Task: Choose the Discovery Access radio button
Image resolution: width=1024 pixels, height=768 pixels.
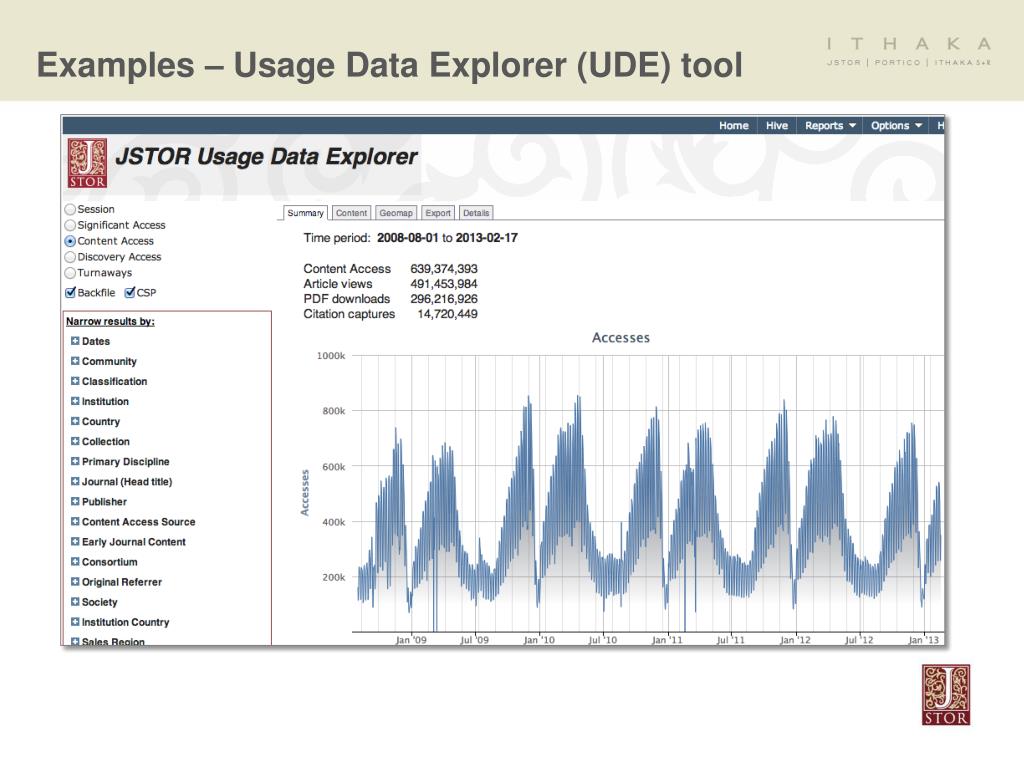Action: pos(70,257)
